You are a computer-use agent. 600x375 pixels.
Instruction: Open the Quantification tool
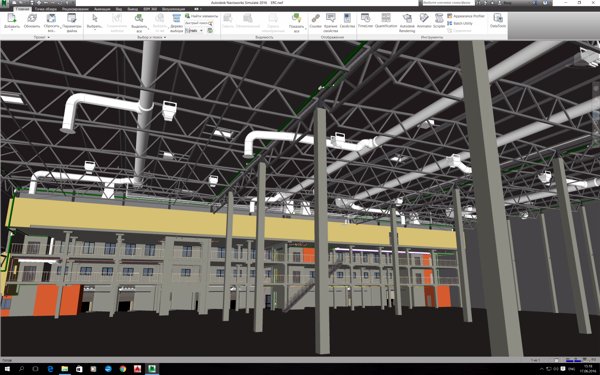coord(386,20)
